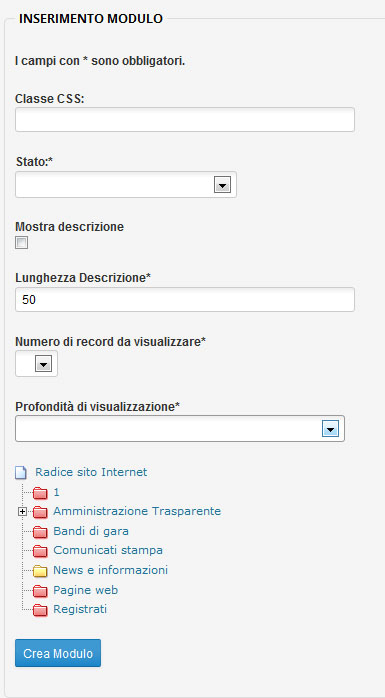Focus the Classe CSS input field
This screenshot has width=385, height=698.
point(185,119)
